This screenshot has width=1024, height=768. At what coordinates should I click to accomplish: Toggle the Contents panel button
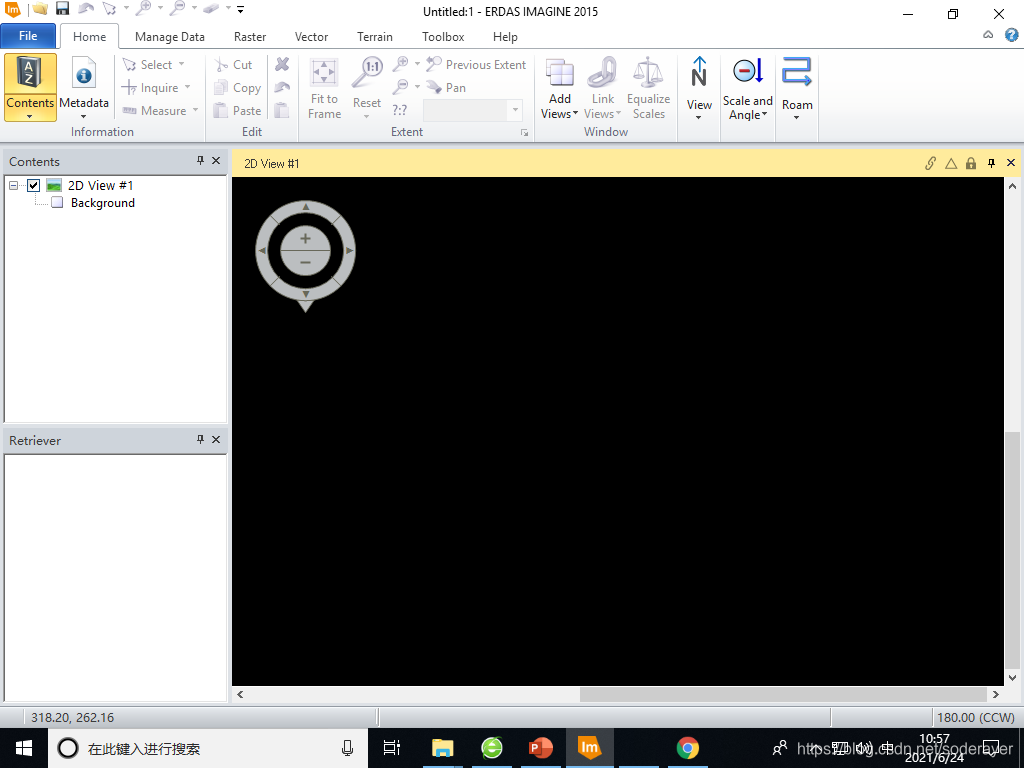point(30,82)
